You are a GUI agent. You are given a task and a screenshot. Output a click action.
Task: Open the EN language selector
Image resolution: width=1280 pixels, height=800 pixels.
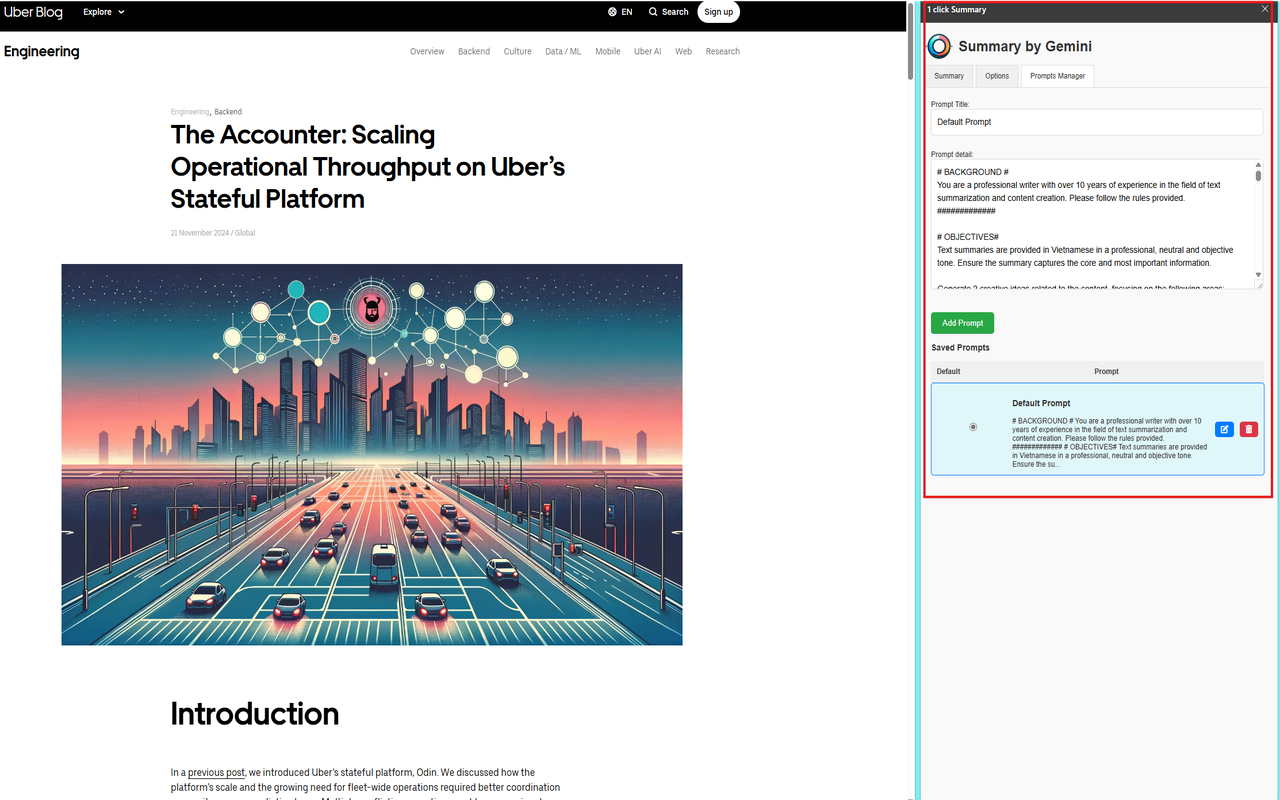click(x=620, y=12)
